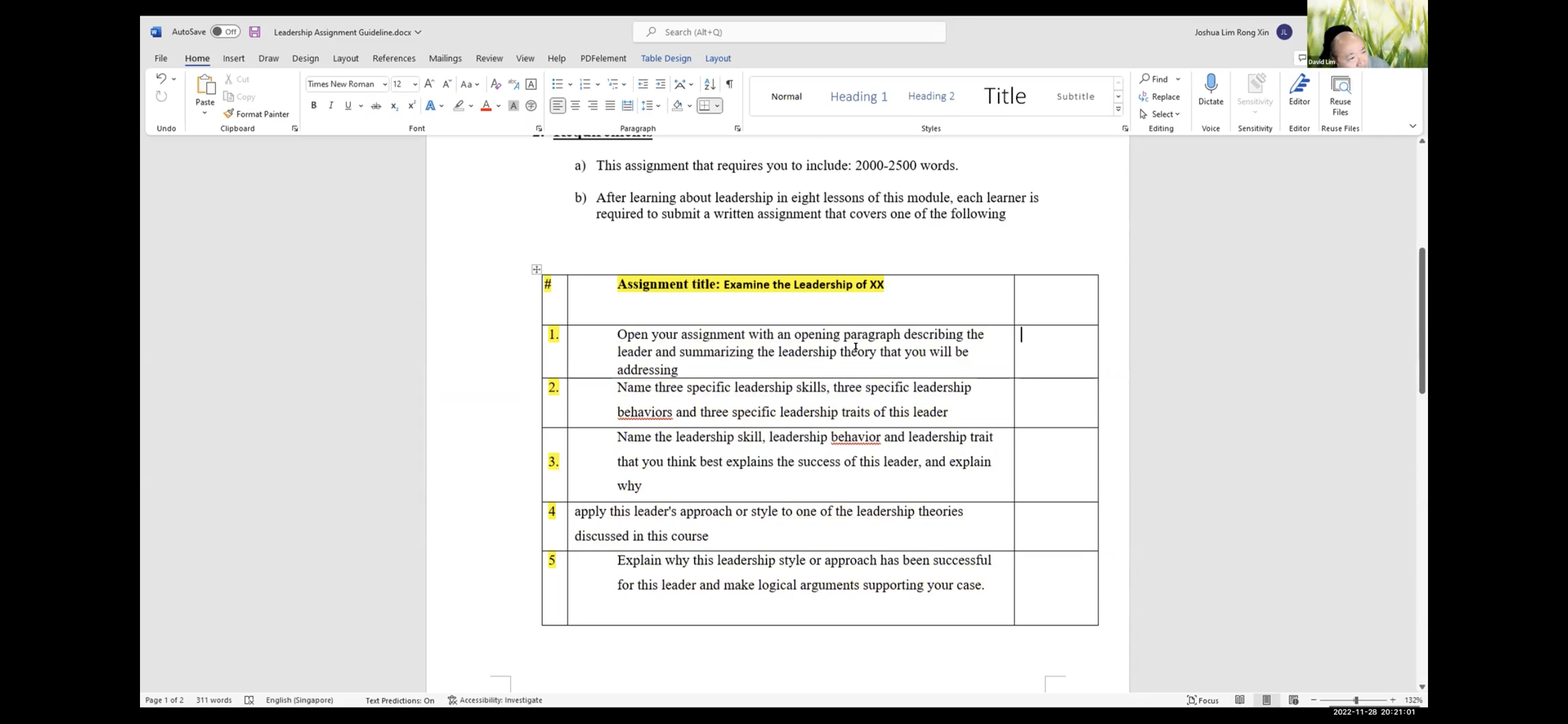Click the Save icon in title bar

coord(254,32)
